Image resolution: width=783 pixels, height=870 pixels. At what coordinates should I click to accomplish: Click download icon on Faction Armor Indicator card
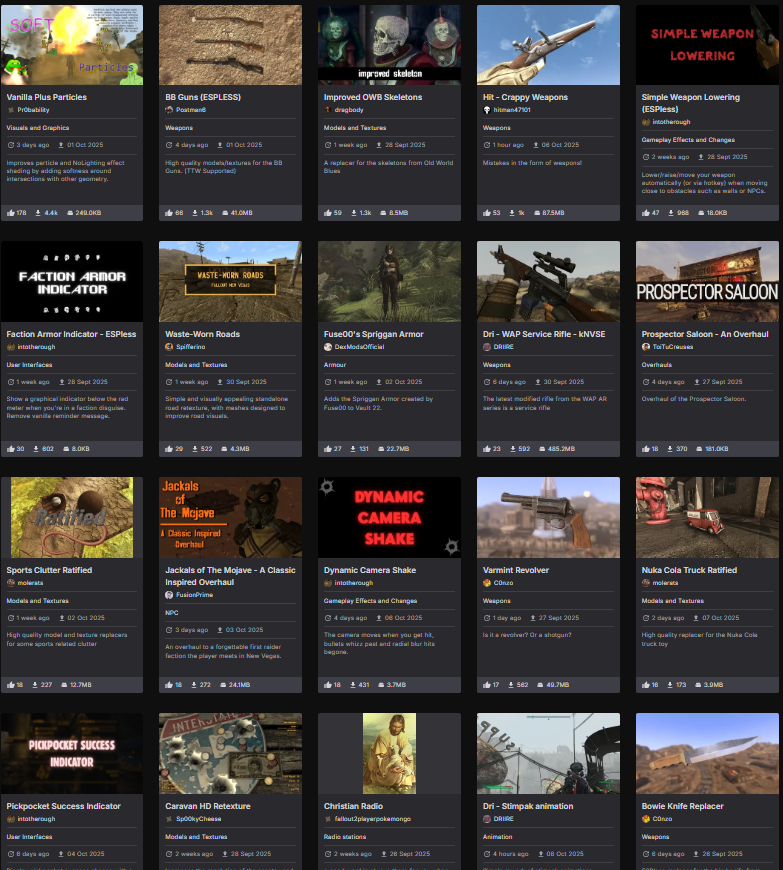point(36,448)
